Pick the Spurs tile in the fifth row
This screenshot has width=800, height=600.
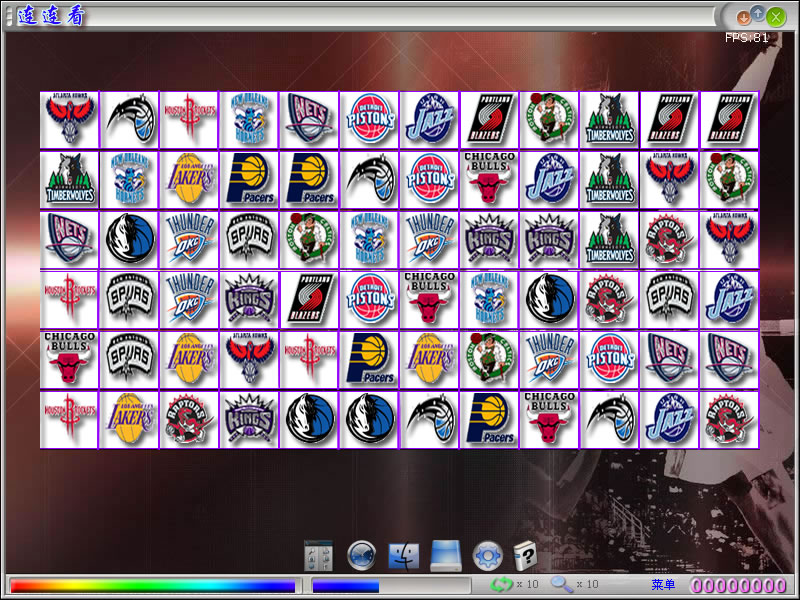(130, 360)
